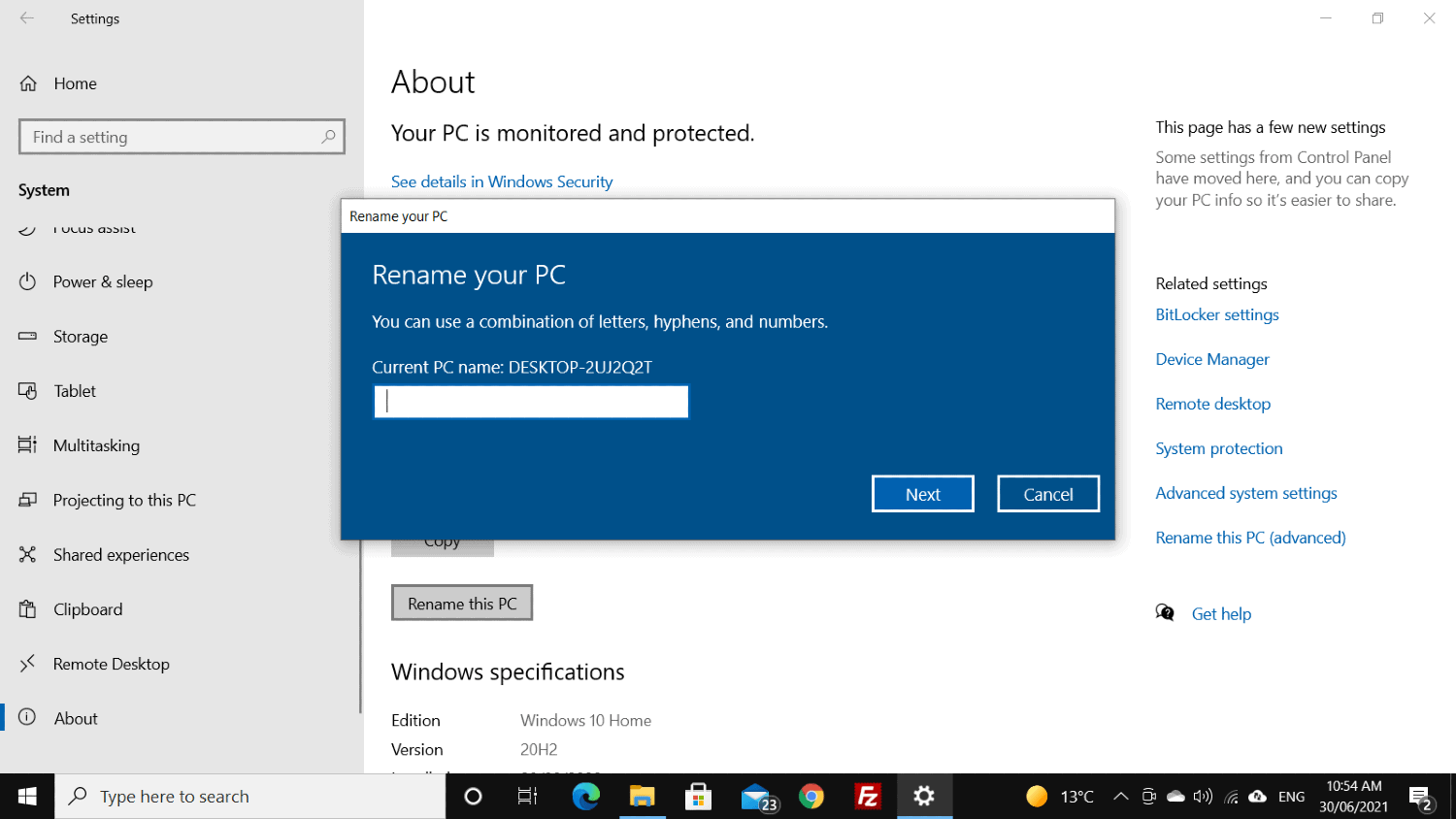
Task: Switch the ENG input language
Action: coord(1291,797)
